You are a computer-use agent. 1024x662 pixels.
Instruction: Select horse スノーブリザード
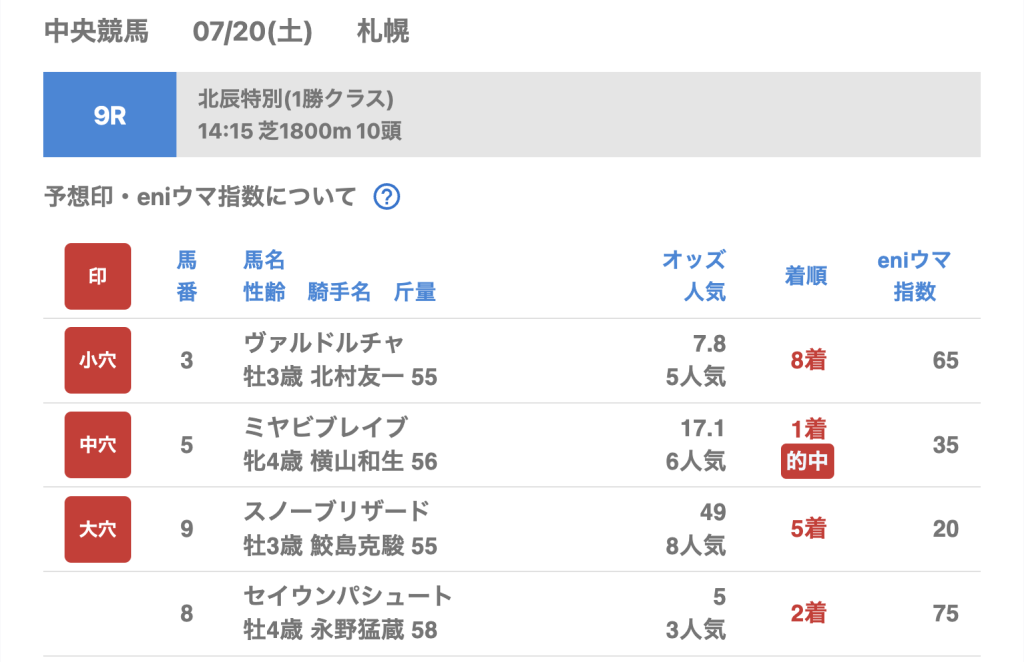pyautogui.click(x=337, y=512)
